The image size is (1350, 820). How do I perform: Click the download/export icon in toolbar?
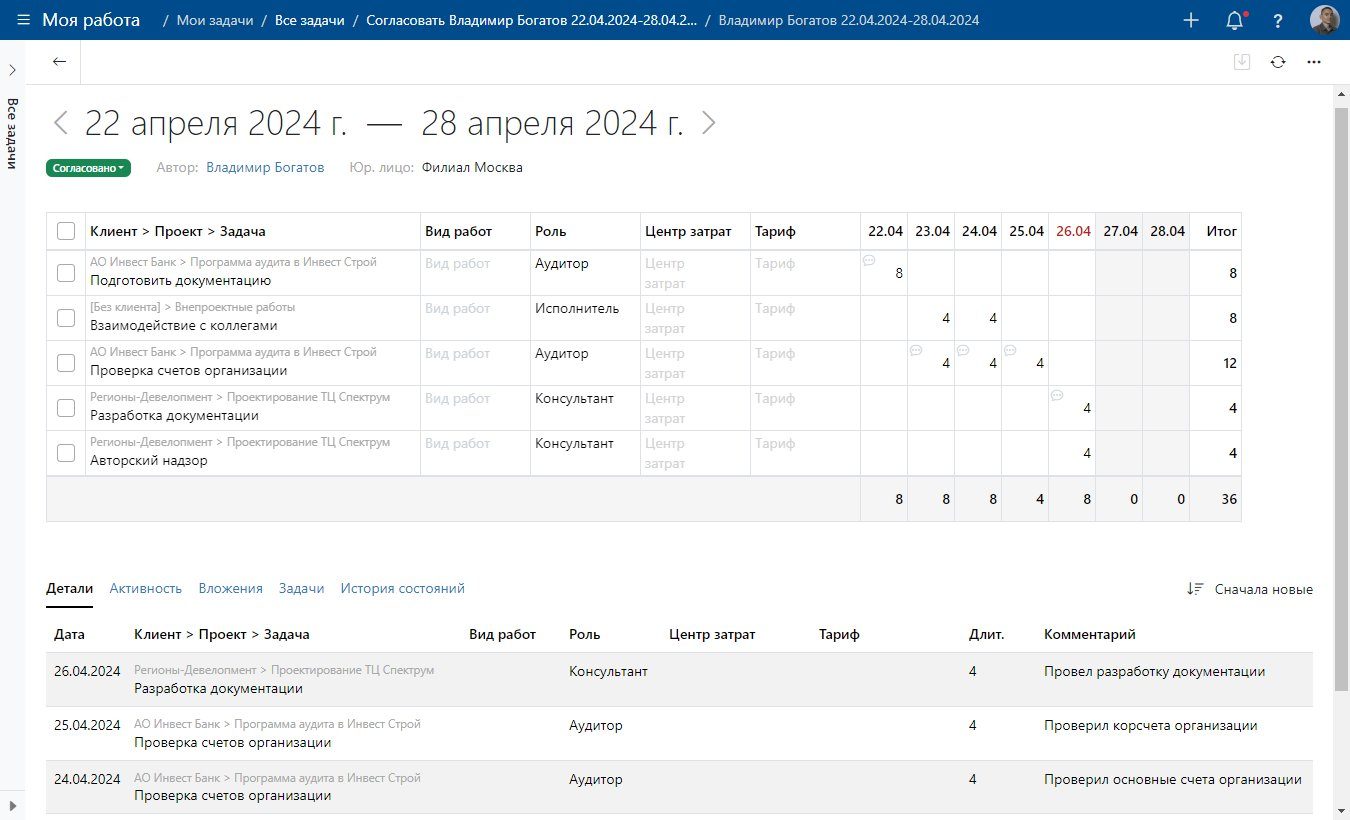click(x=1242, y=61)
